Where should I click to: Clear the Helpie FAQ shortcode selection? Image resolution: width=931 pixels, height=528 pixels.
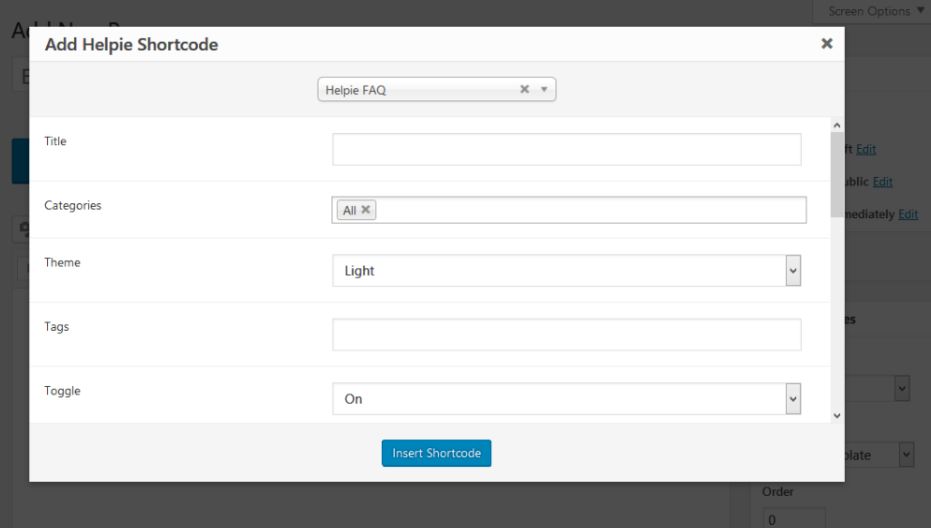[524, 89]
